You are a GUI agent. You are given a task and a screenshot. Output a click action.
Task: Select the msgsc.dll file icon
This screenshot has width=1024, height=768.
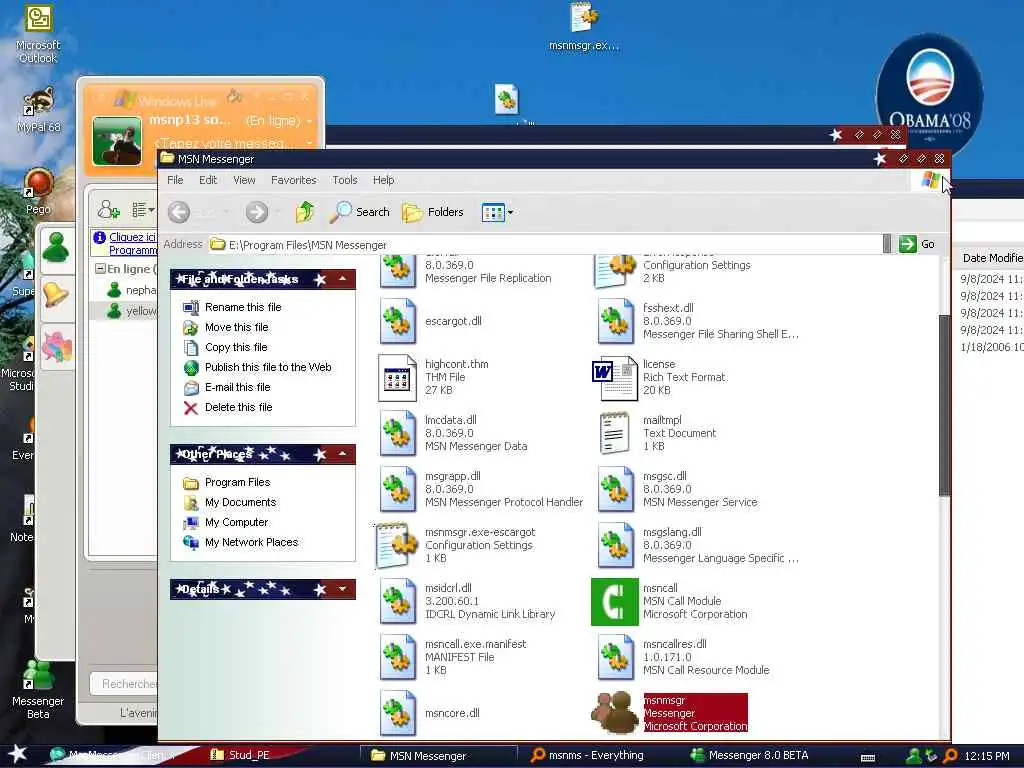click(615, 489)
